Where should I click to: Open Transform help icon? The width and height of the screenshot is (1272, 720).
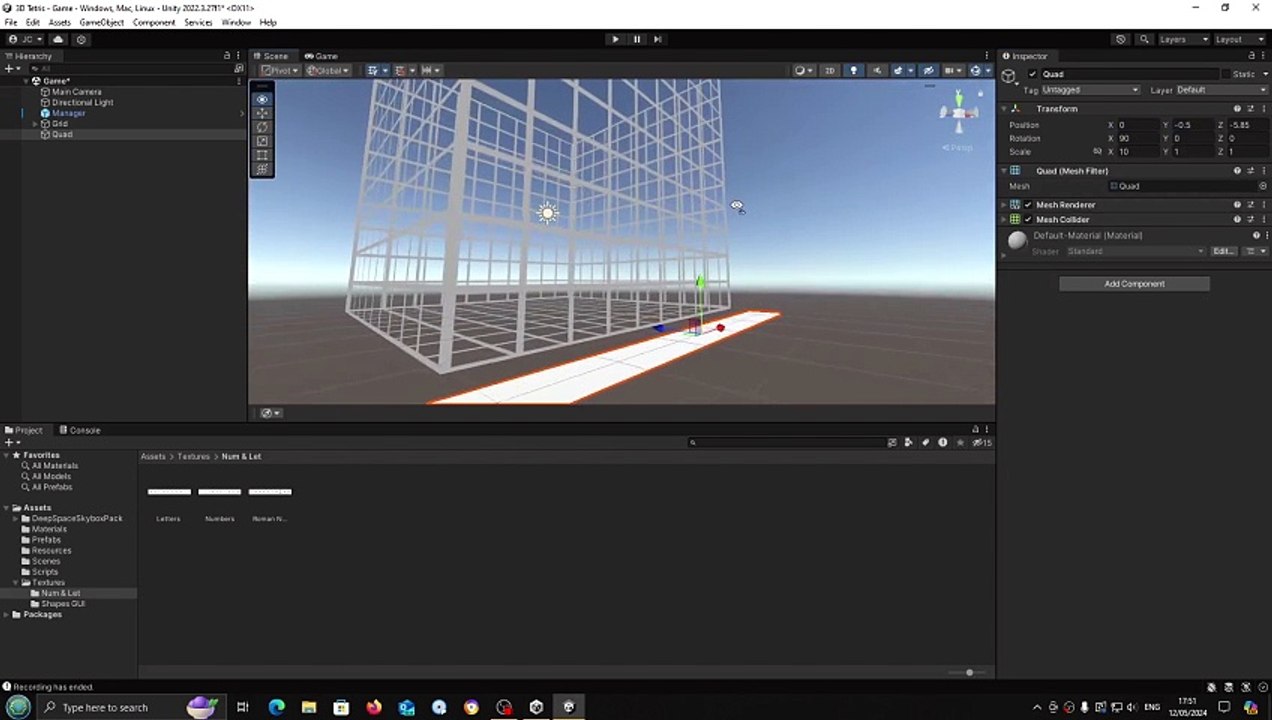[1237, 109]
